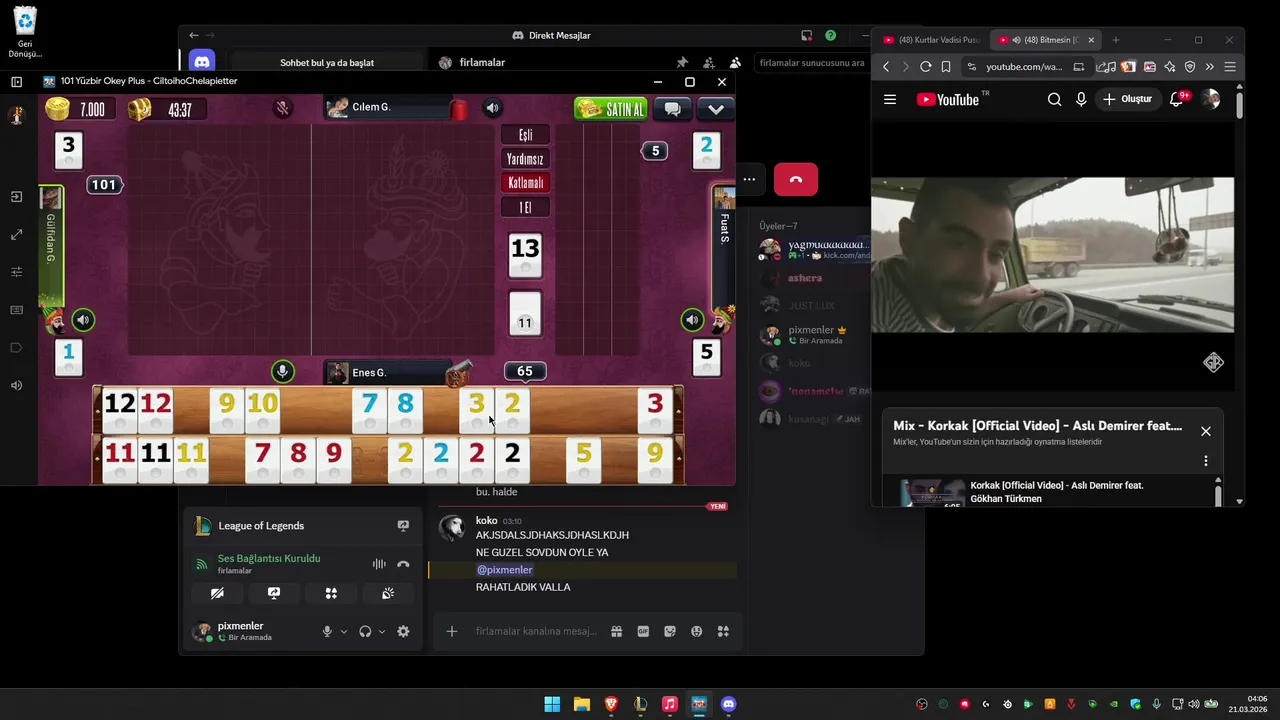The width and height of the screenshot is (1280, 720).
Task: Open Discord 'Sohbet bul ya da başlat' search
Action: click(327, 62)
